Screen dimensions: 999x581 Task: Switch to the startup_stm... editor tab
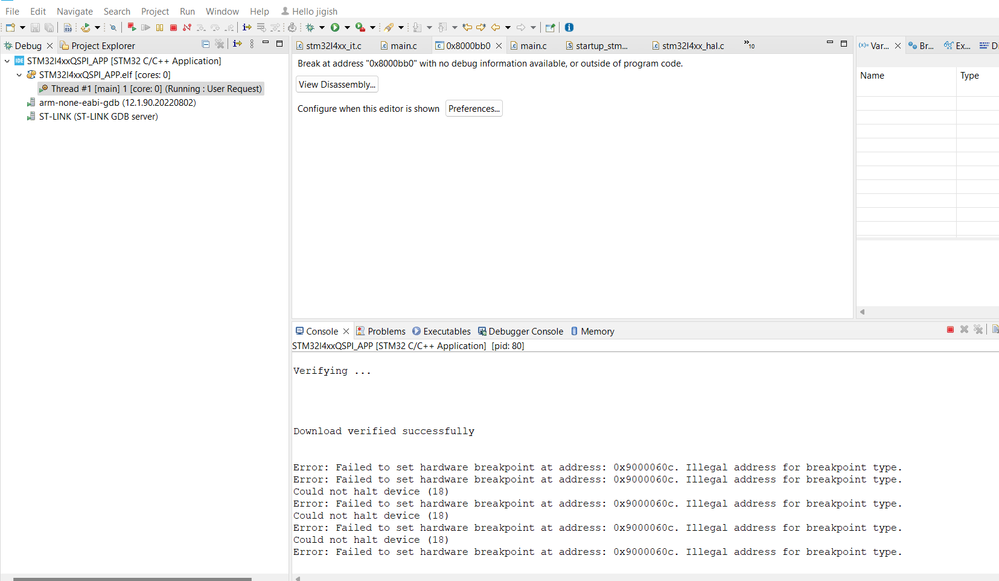click(596, 46)
